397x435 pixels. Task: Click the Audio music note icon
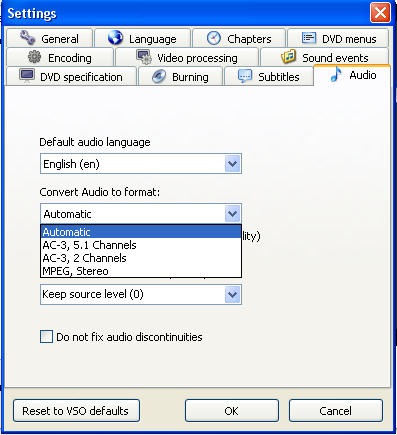click(336, 74)
